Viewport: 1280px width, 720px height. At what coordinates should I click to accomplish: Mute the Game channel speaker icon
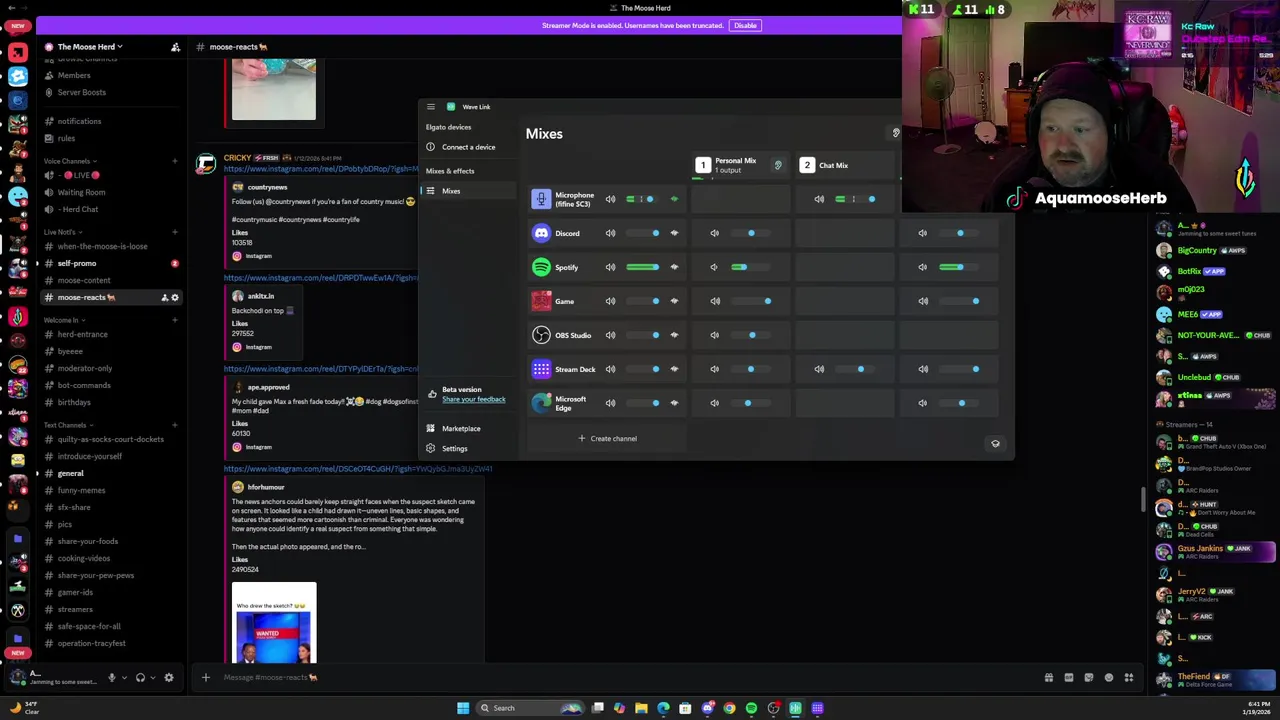(x=610, y=301)
